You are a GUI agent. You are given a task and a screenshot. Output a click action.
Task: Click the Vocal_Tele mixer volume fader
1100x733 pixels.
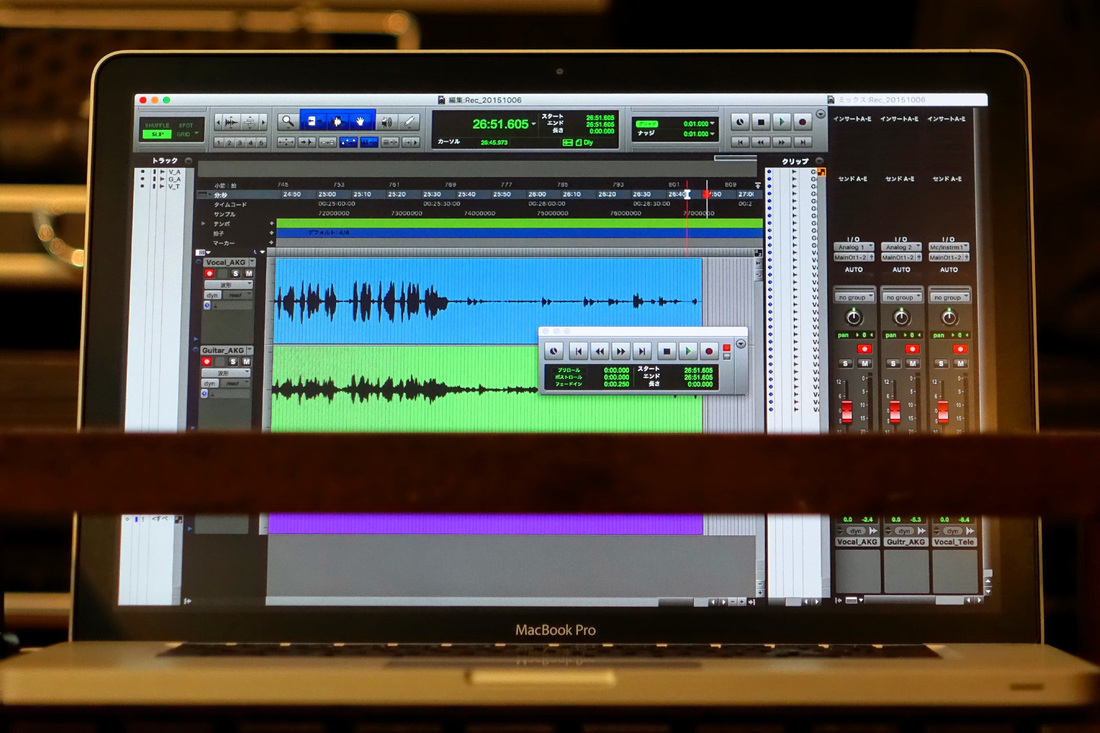tap(943, 411)
